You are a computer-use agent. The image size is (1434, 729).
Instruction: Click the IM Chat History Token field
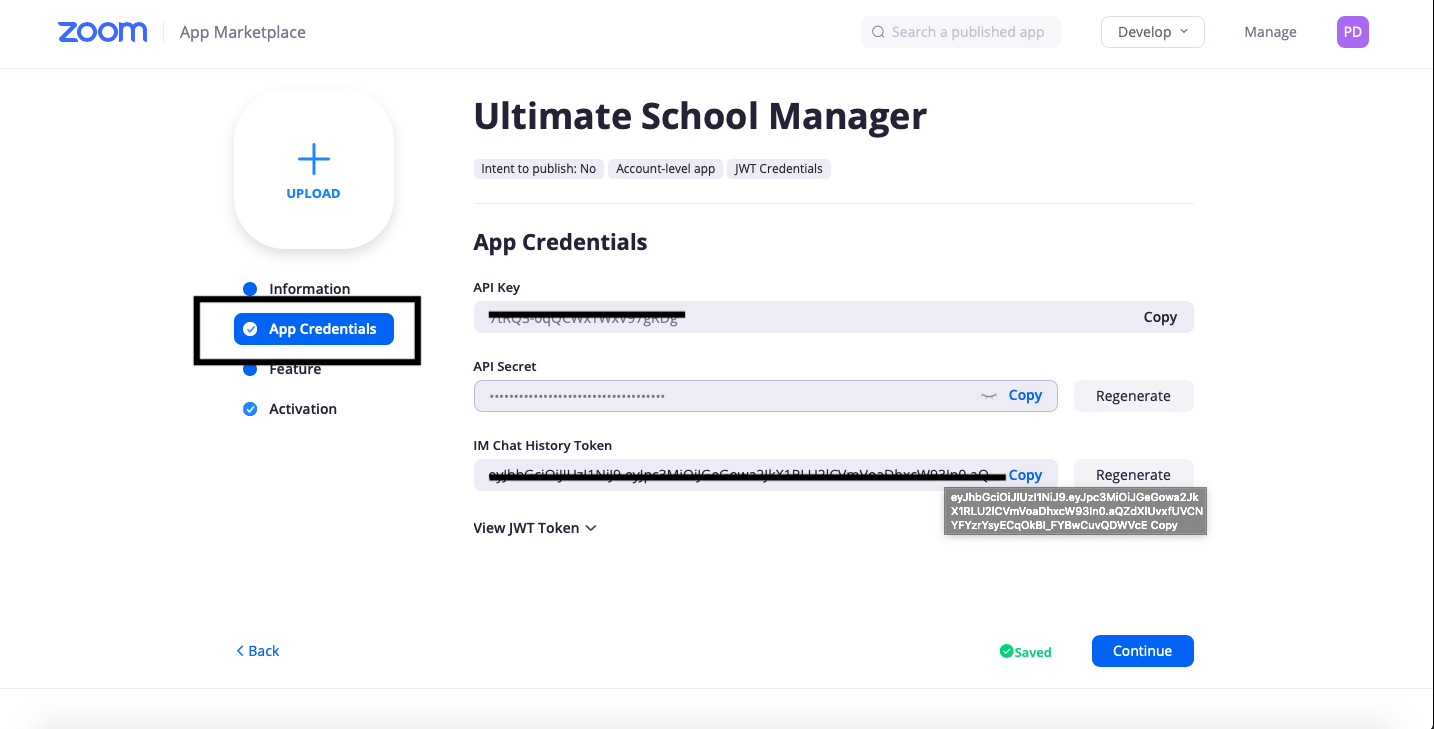click(765, 475)
